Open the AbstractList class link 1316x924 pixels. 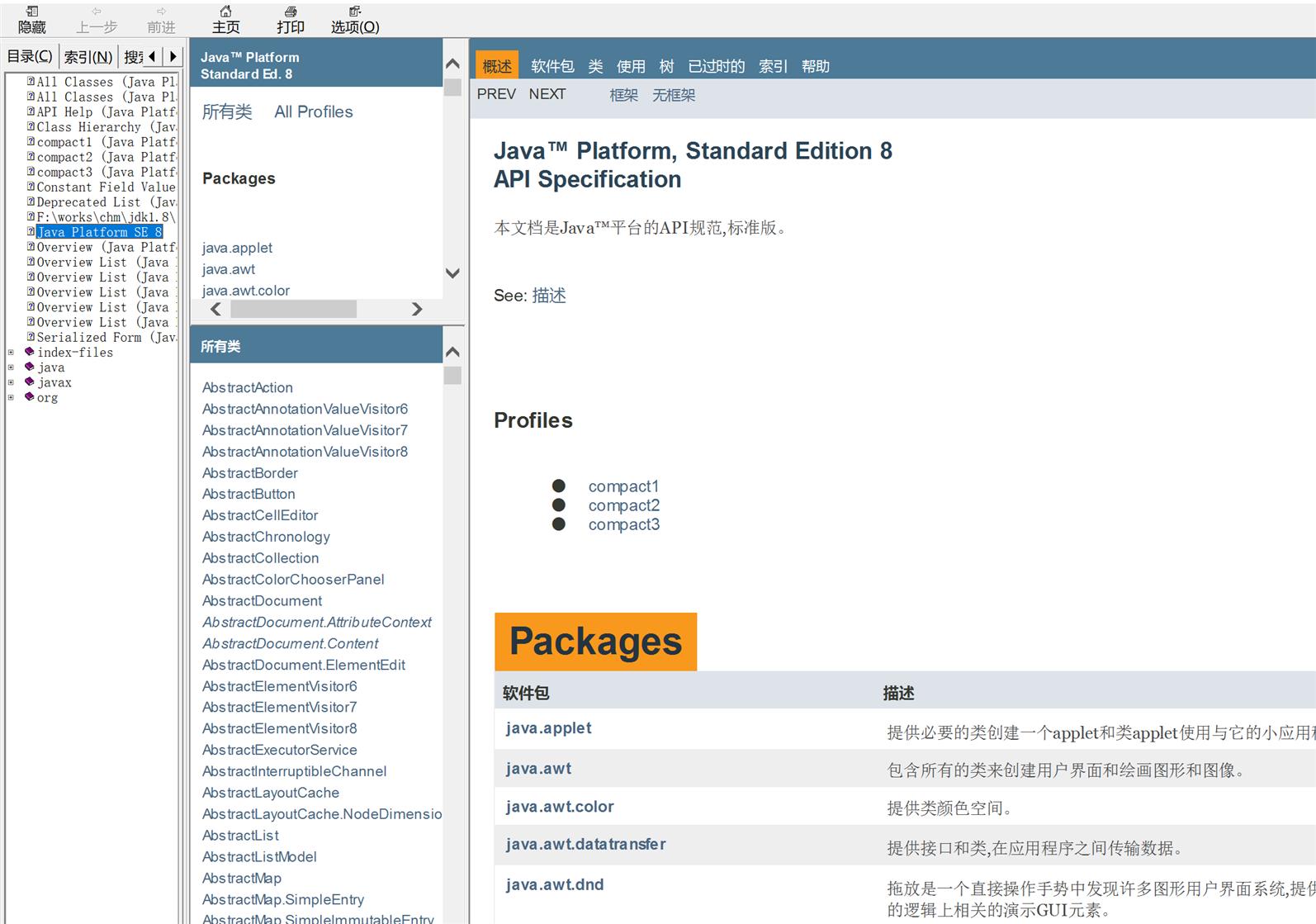(x=241, y=836)
